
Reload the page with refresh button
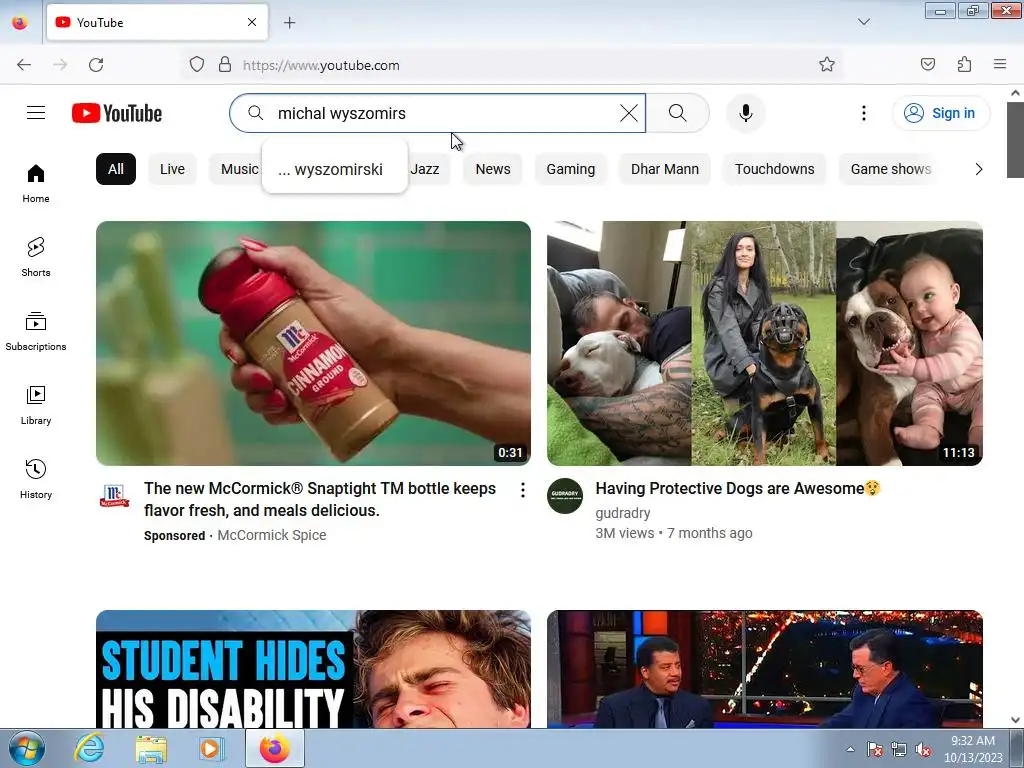click(x=96, y=65)
